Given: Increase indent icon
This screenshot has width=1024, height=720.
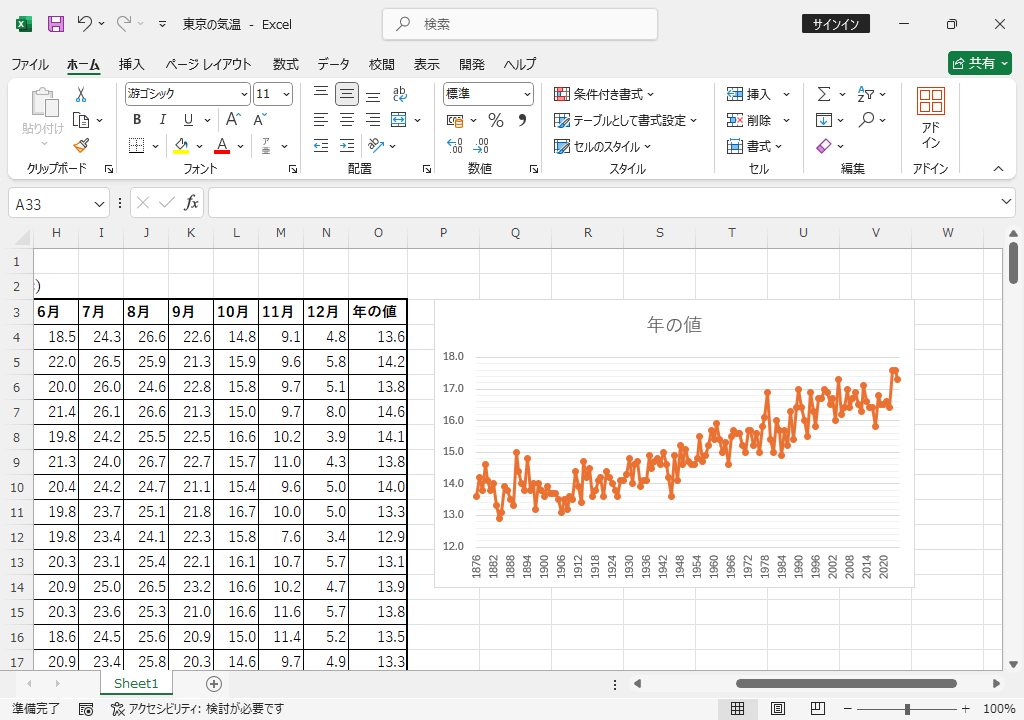Looking at the screenshot, I should (x=347, y=146).
